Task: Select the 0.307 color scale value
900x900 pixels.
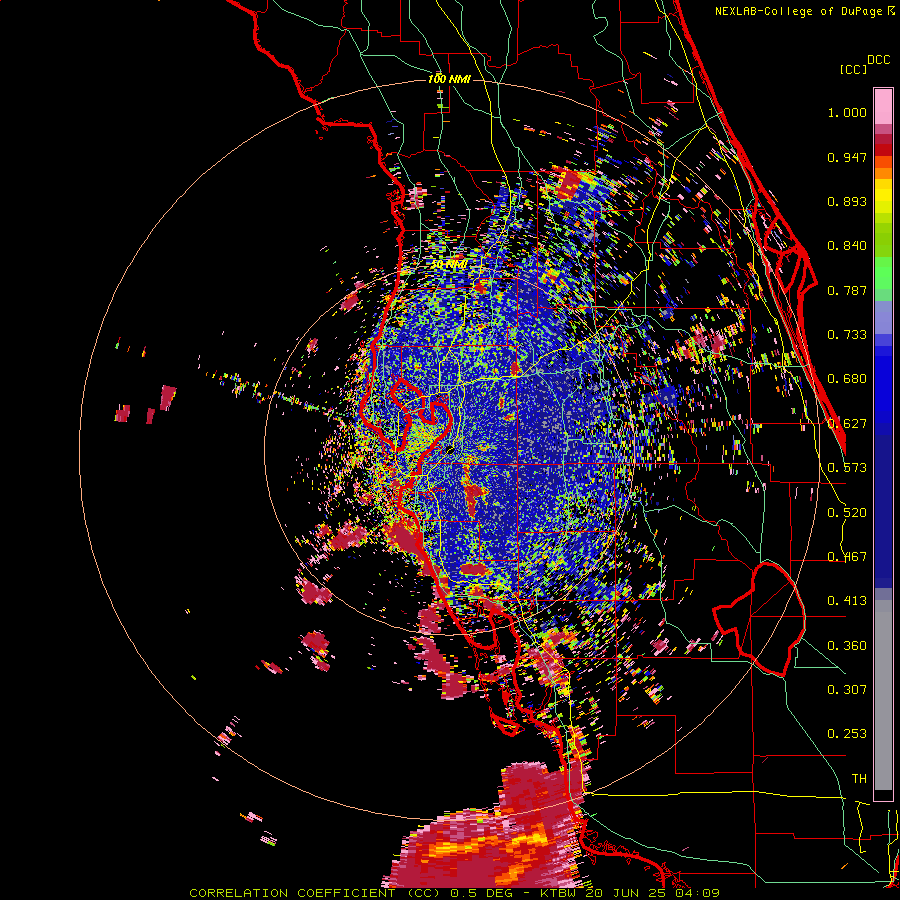Action: 847,690
